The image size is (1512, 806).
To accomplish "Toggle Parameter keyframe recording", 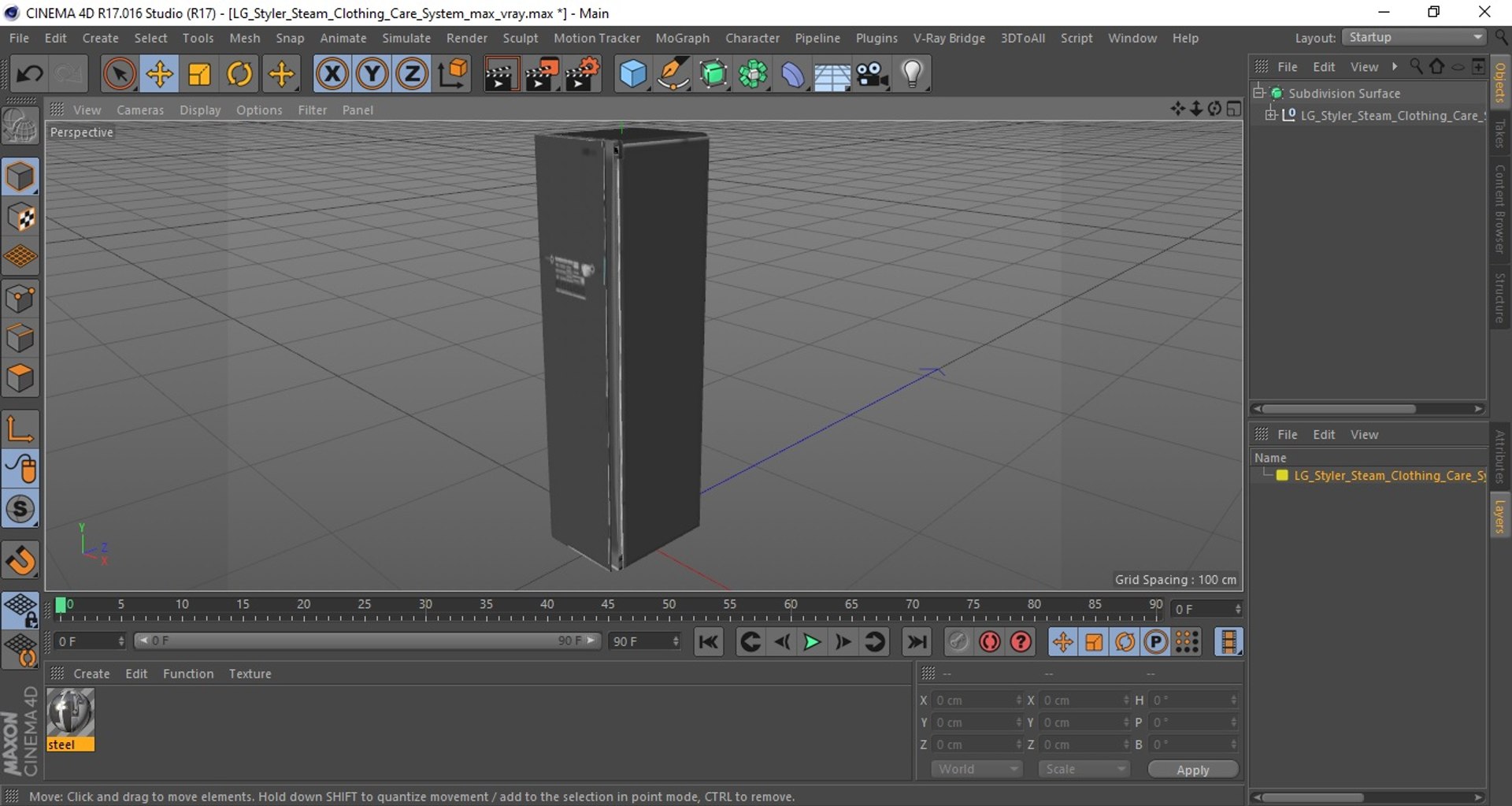I will (x=1155, y=642).
